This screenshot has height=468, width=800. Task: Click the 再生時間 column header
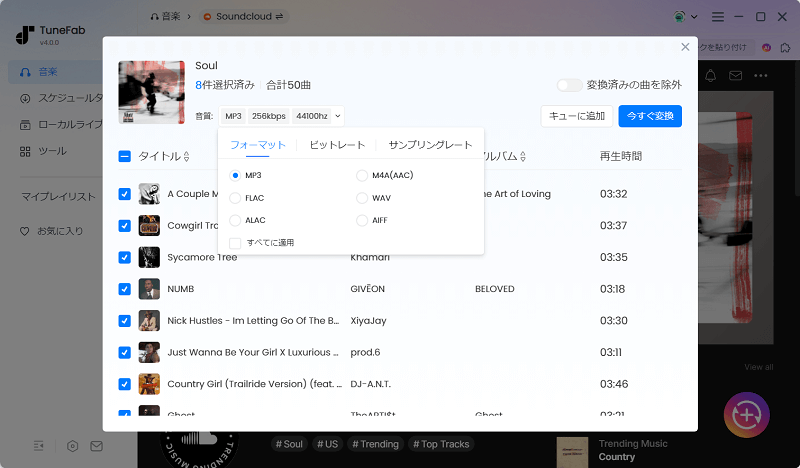point(621,156)
